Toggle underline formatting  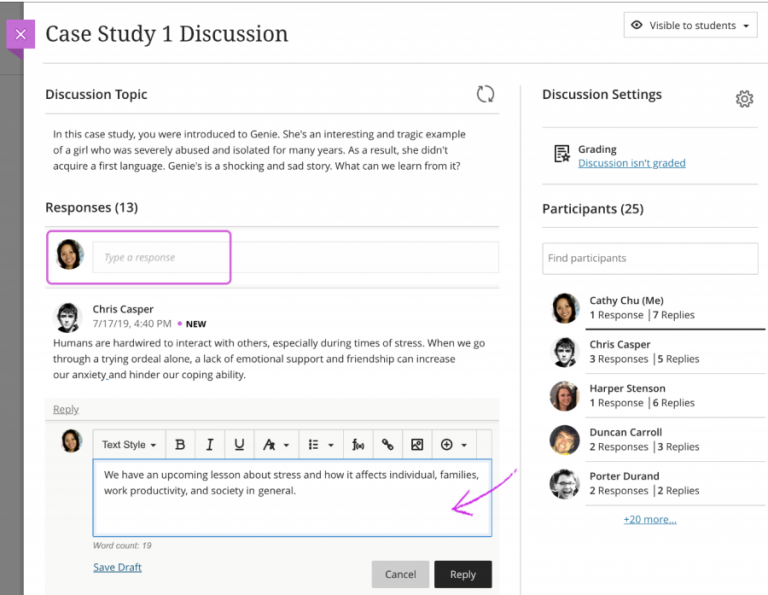[239, 445]
